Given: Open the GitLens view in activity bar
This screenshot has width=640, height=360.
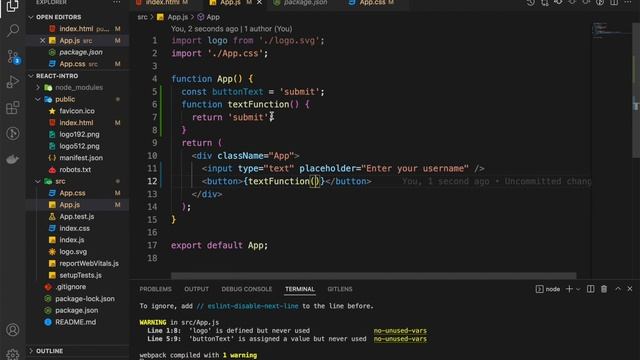Looking at the screenshot, I should click(13, 133).
